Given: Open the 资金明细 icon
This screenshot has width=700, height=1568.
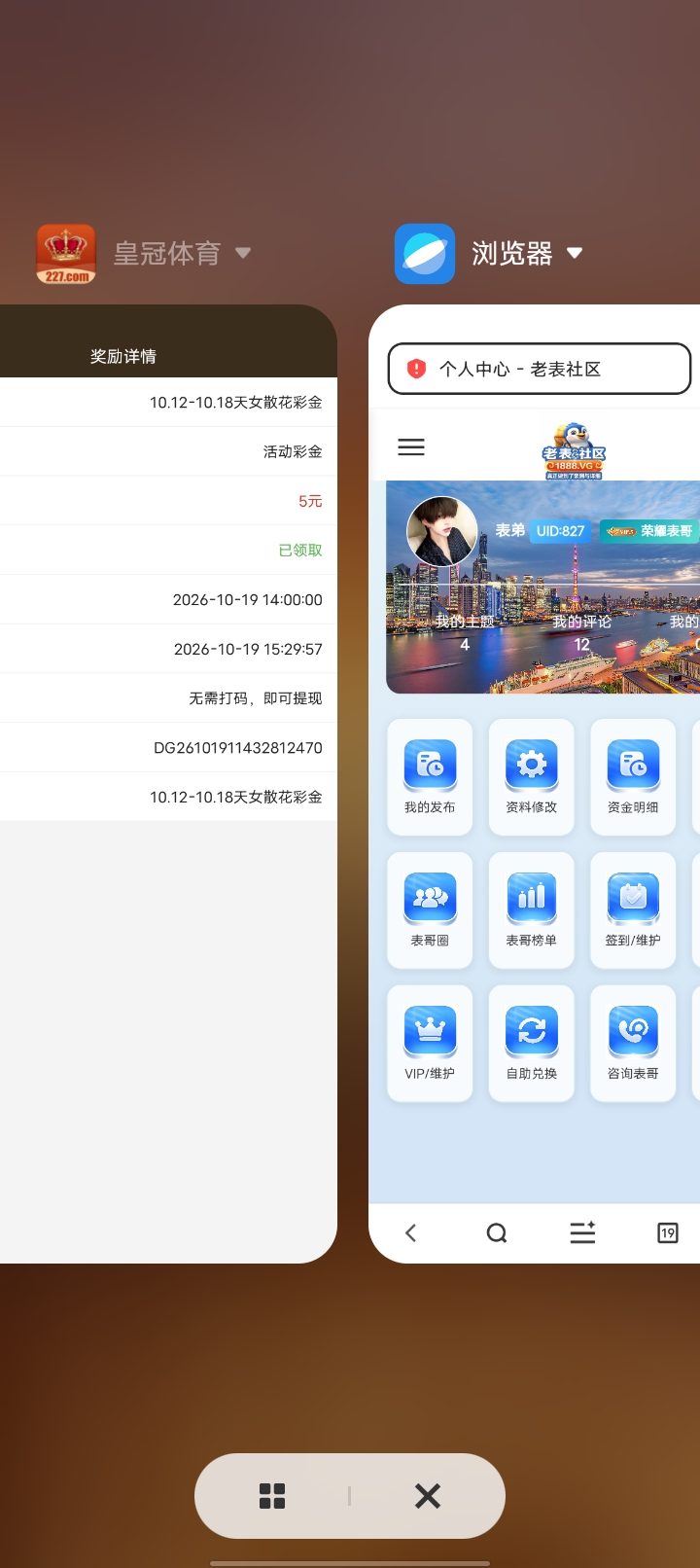Looking at the screenshot, I should pos(633,766).
